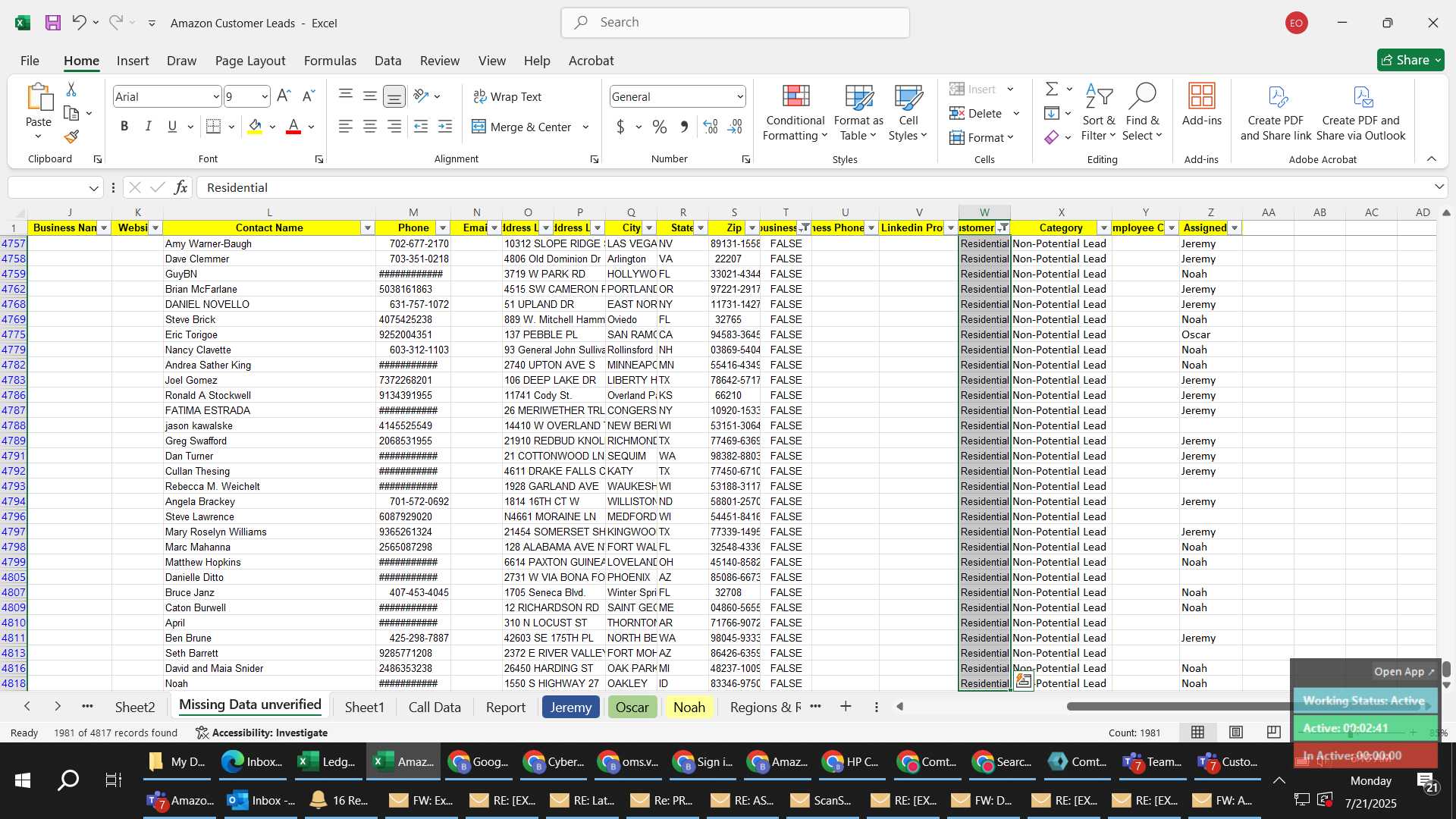
Task: Click the AutoSum sigma icon
Action: [1052, 89]
